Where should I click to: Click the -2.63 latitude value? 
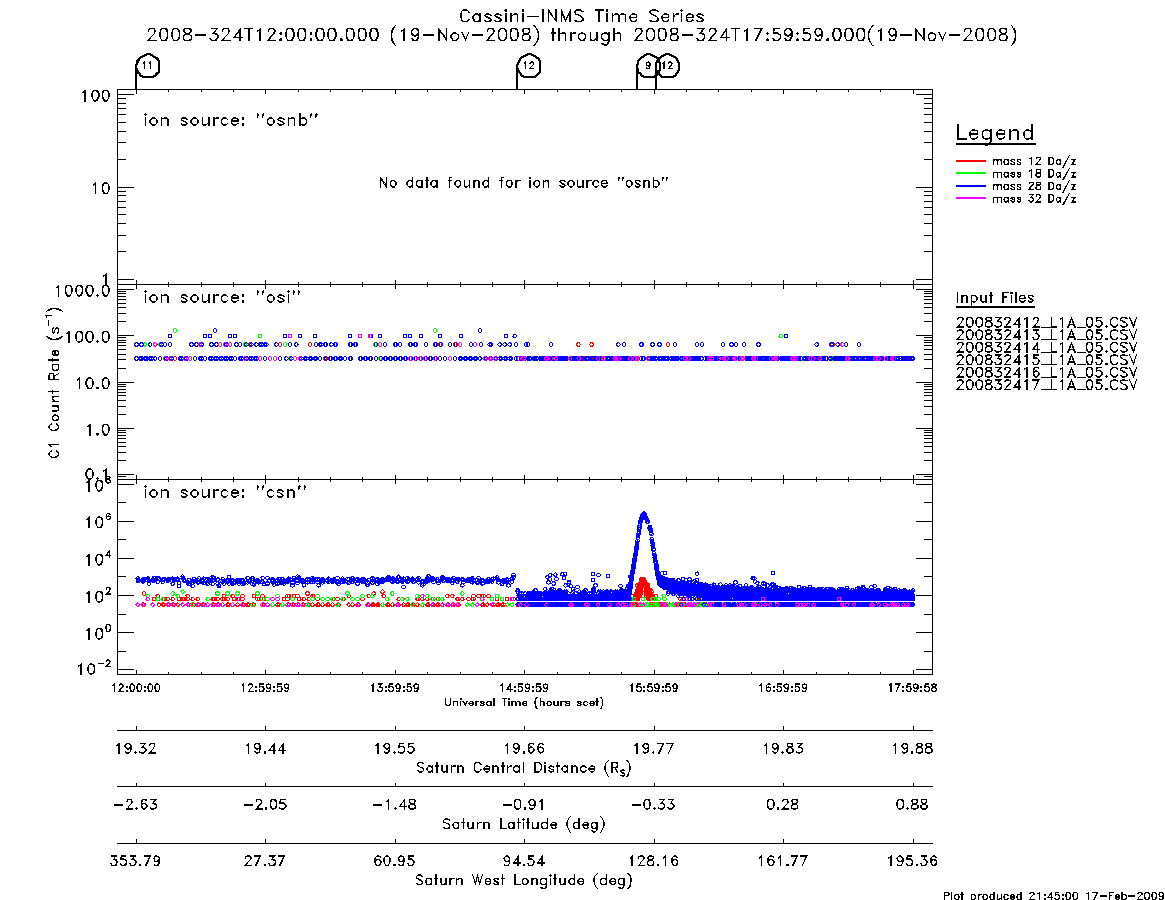[136, 805]
